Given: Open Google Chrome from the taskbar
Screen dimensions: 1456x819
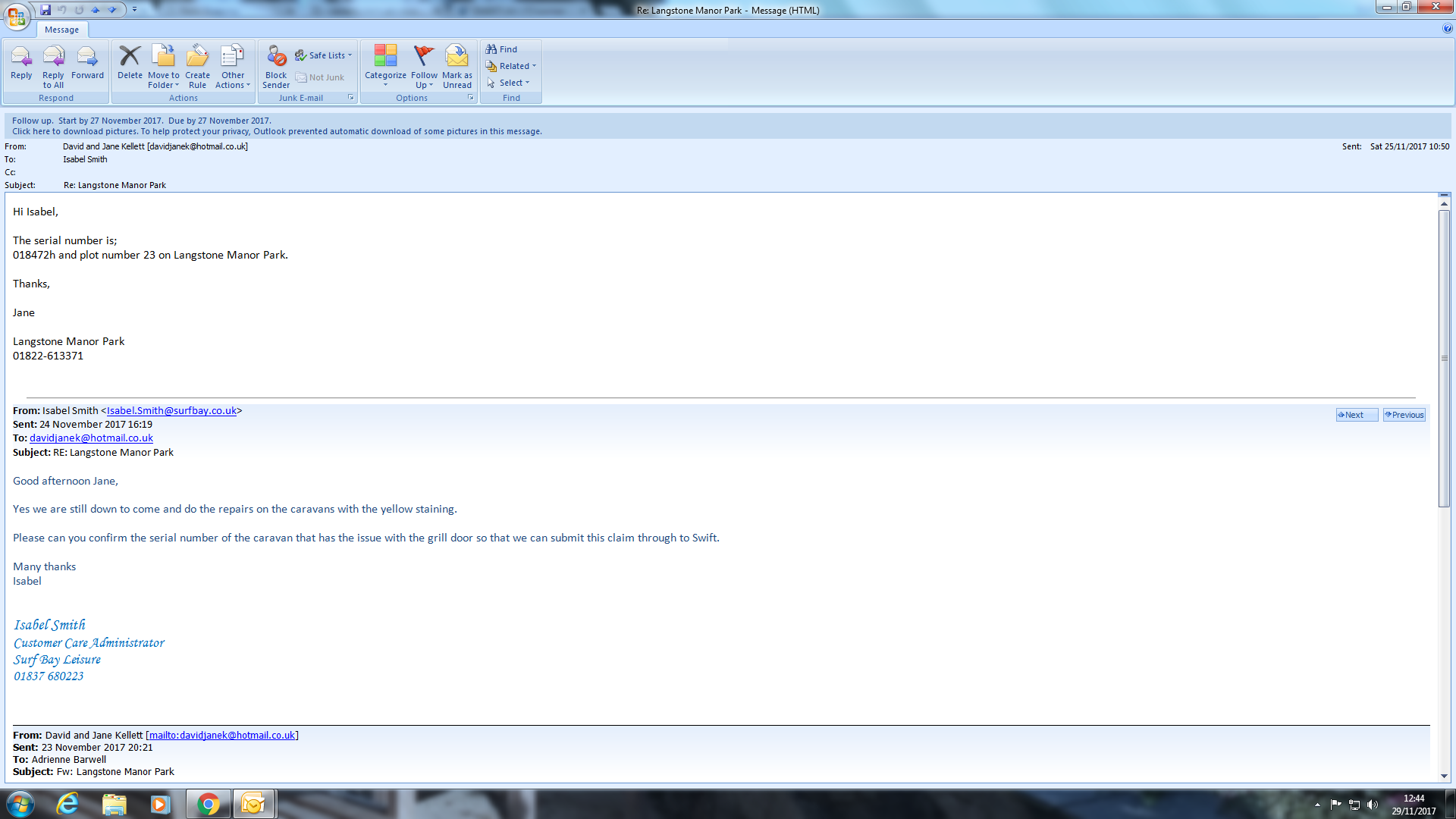Looking at the screenshot, I should [x=208, y=804].
